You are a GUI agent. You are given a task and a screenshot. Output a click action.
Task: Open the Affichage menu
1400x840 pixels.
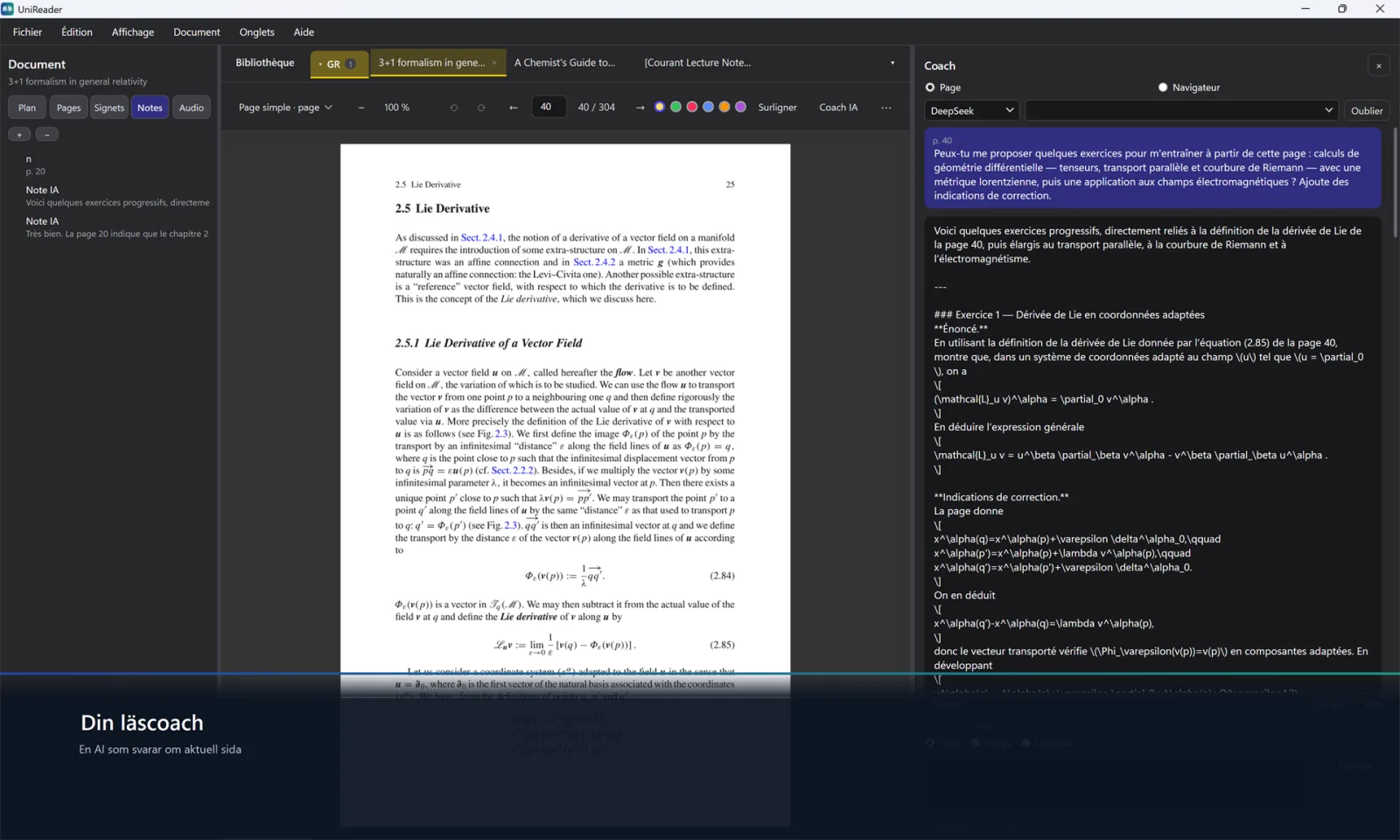[x=133, y=32]
